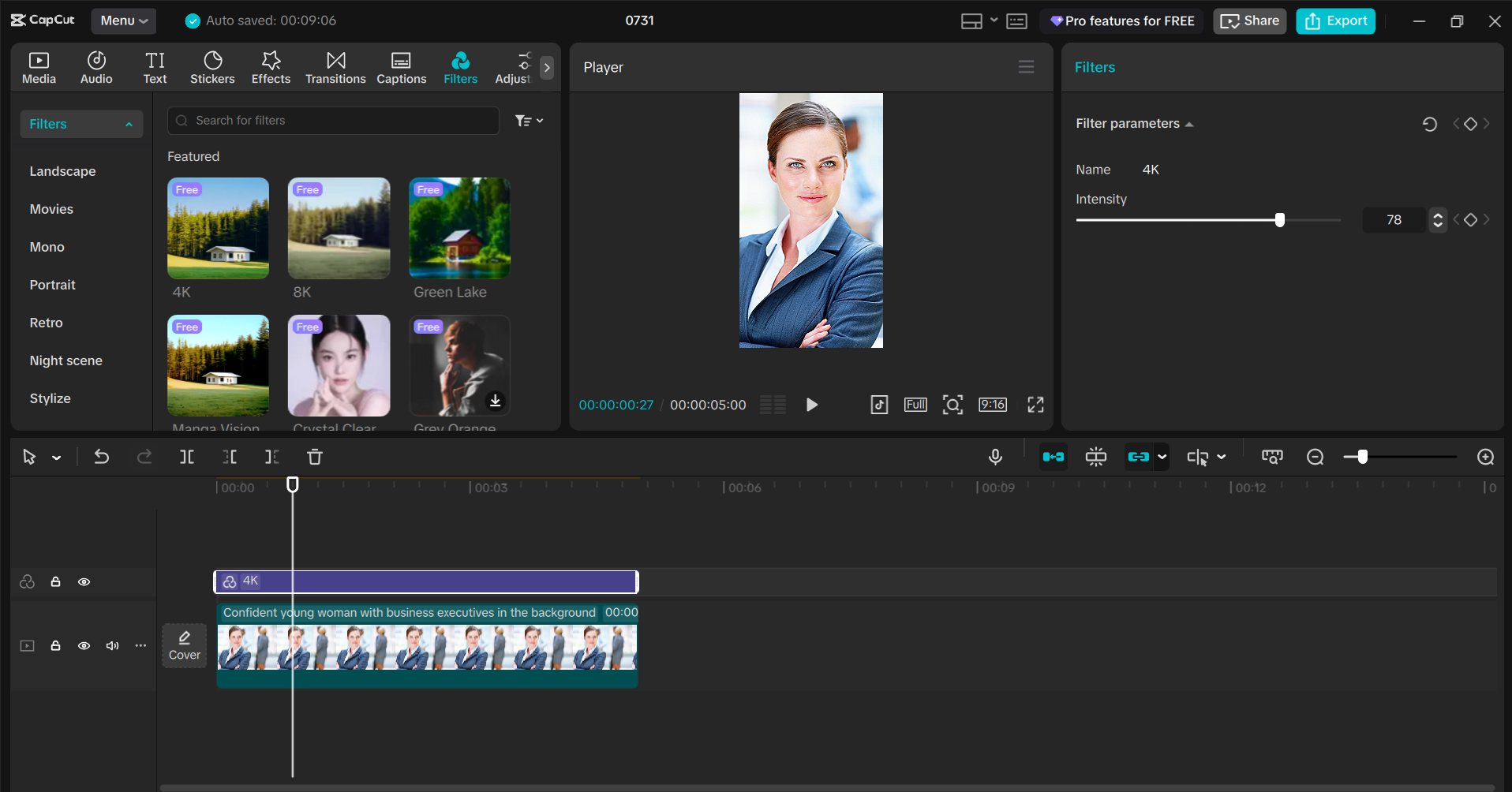Image resolution: width=1512 pixels, height=792 pixels.
Task: Open the Transitions panel
Action: [335, 66]
